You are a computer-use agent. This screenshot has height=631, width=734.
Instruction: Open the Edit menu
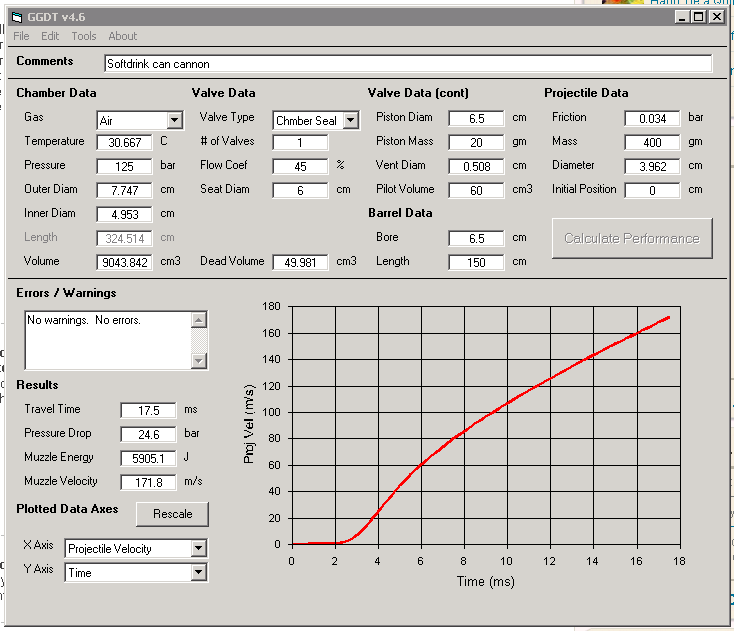point(50,36)
